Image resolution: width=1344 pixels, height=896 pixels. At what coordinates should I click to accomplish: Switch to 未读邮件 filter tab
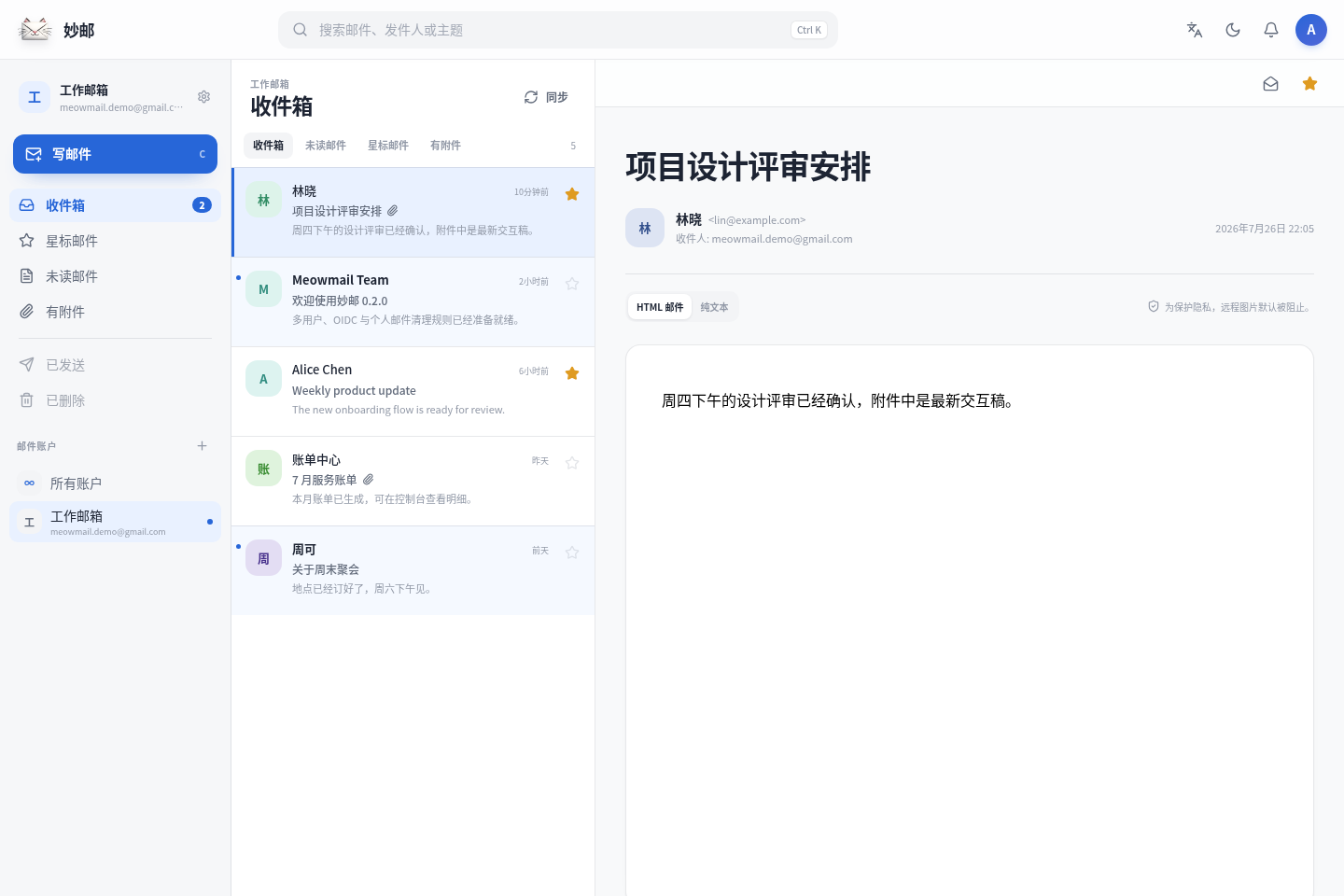(x=326, y=146)
